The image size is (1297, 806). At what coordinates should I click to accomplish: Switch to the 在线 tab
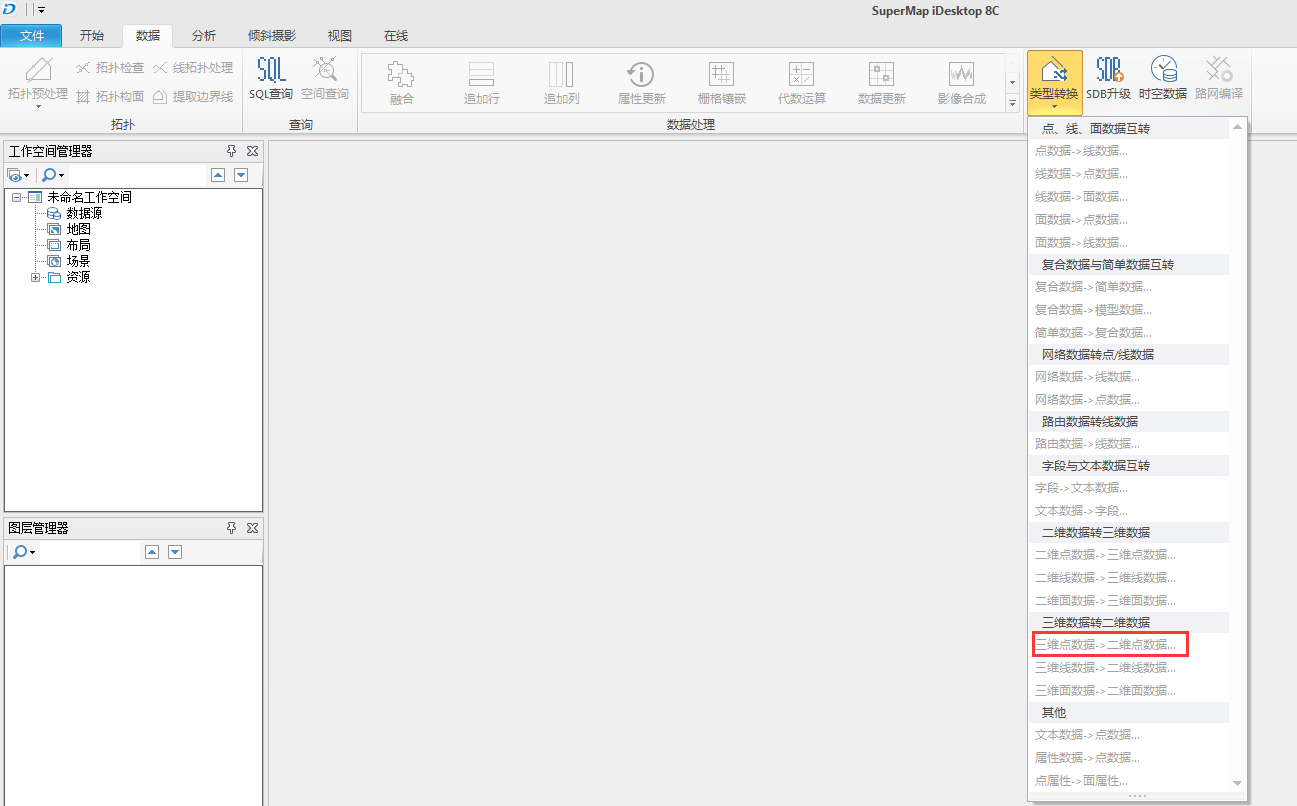coord(396,35)
